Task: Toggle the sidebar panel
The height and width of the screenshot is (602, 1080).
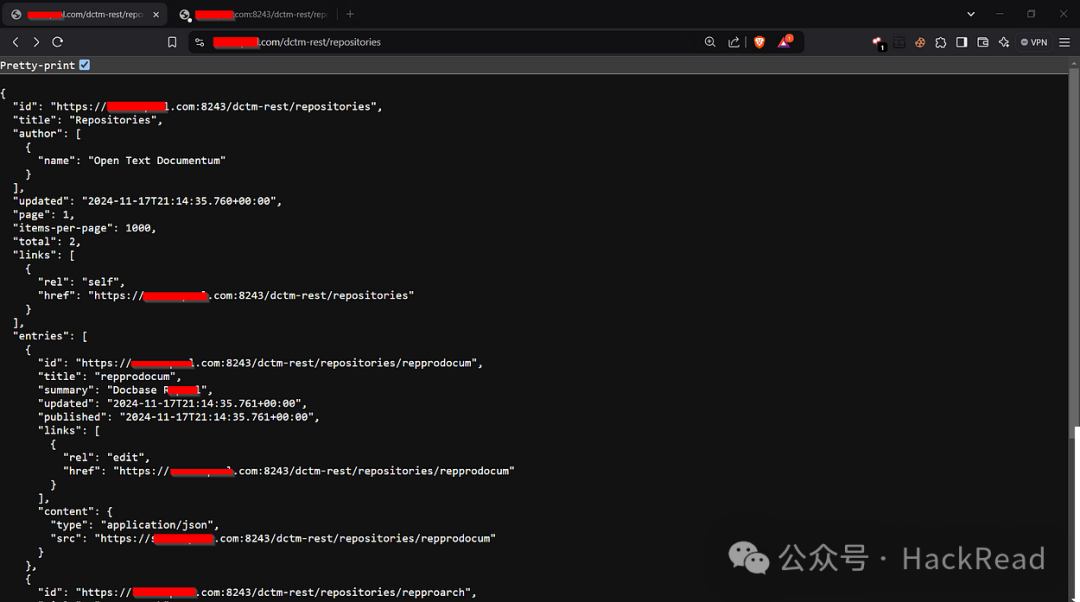Action: point(962,42)
